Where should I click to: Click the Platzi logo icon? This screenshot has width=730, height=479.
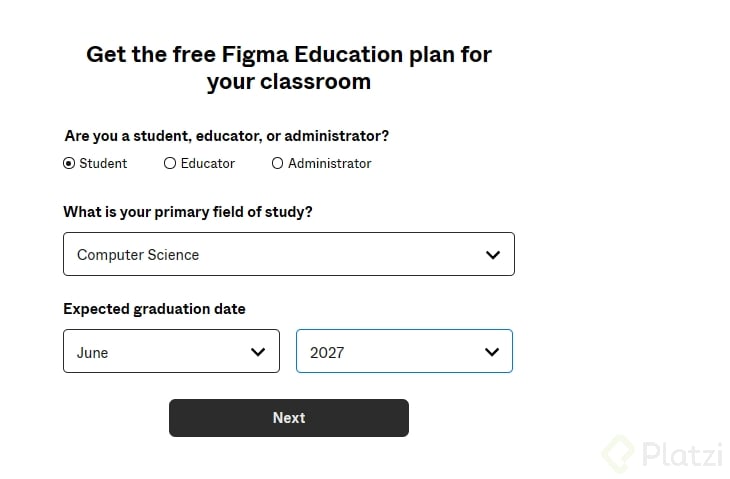click(621, 454)
